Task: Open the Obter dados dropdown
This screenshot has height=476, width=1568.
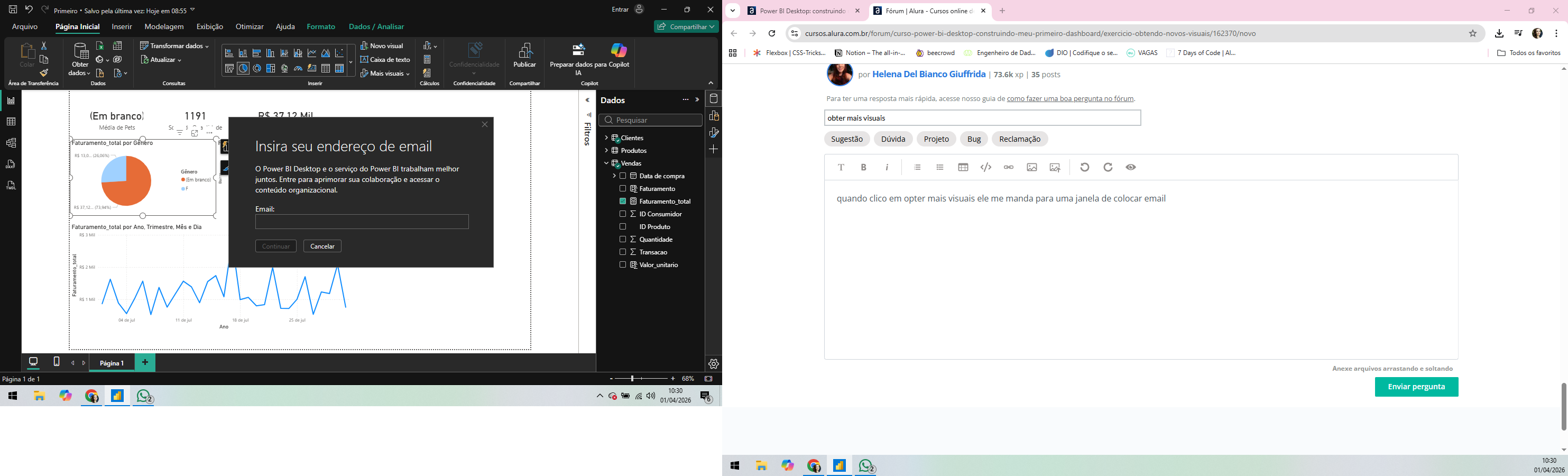Action: pos(80,59)
